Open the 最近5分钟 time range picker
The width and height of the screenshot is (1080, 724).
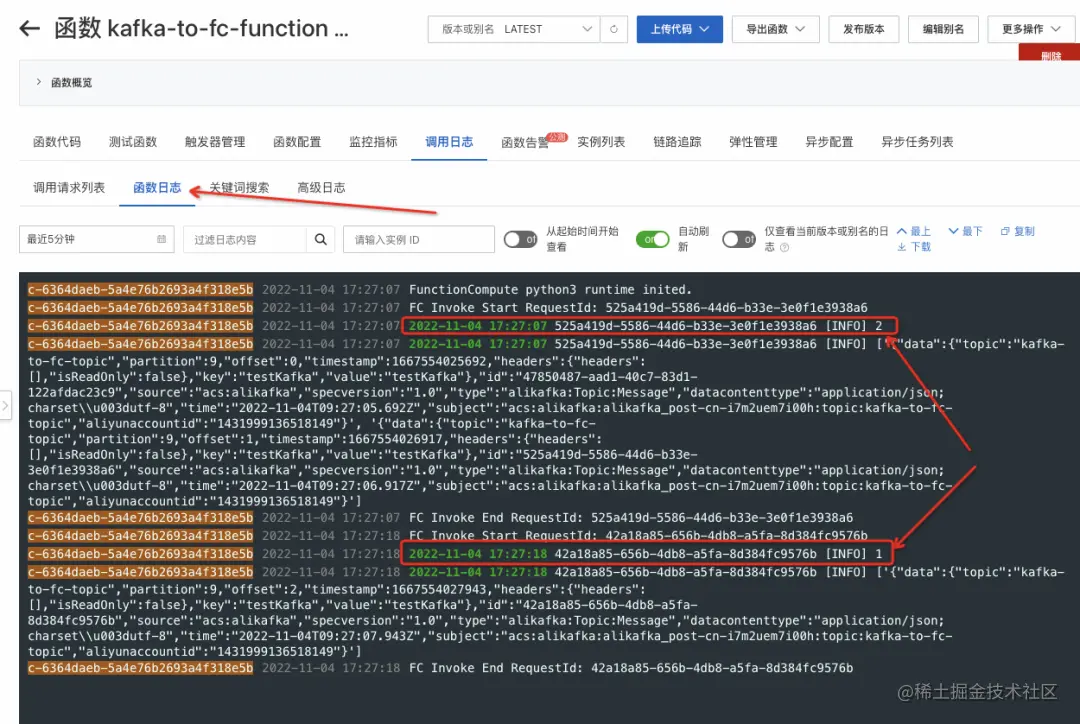coord(96,239)
